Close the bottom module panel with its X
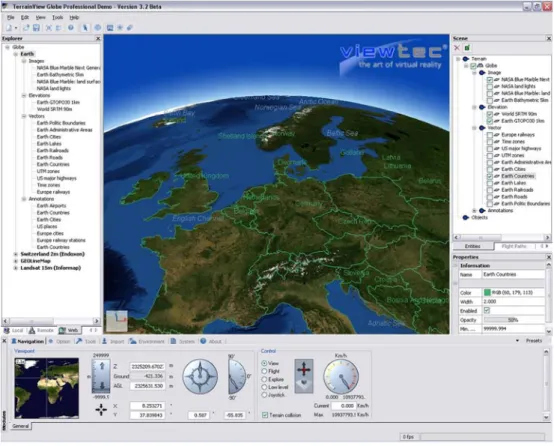The width and height of the screenshot is (554, 446). tap(4, 341)
